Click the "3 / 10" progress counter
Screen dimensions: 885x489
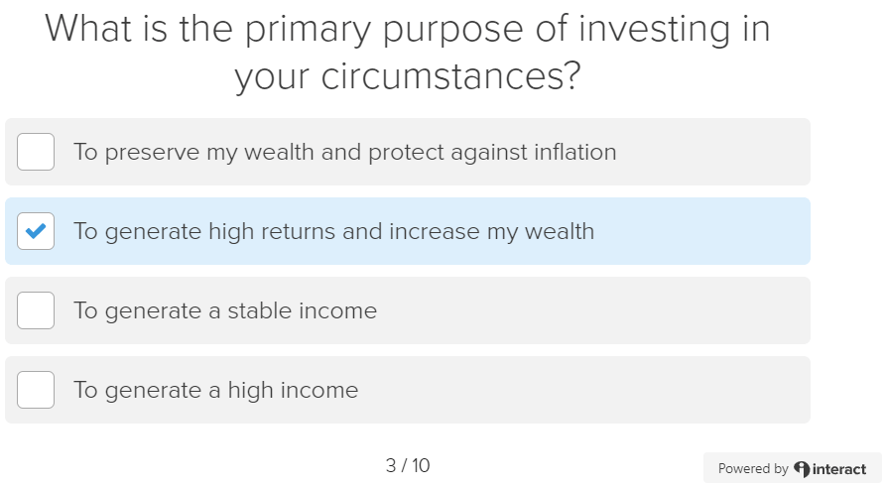point(408,465)
